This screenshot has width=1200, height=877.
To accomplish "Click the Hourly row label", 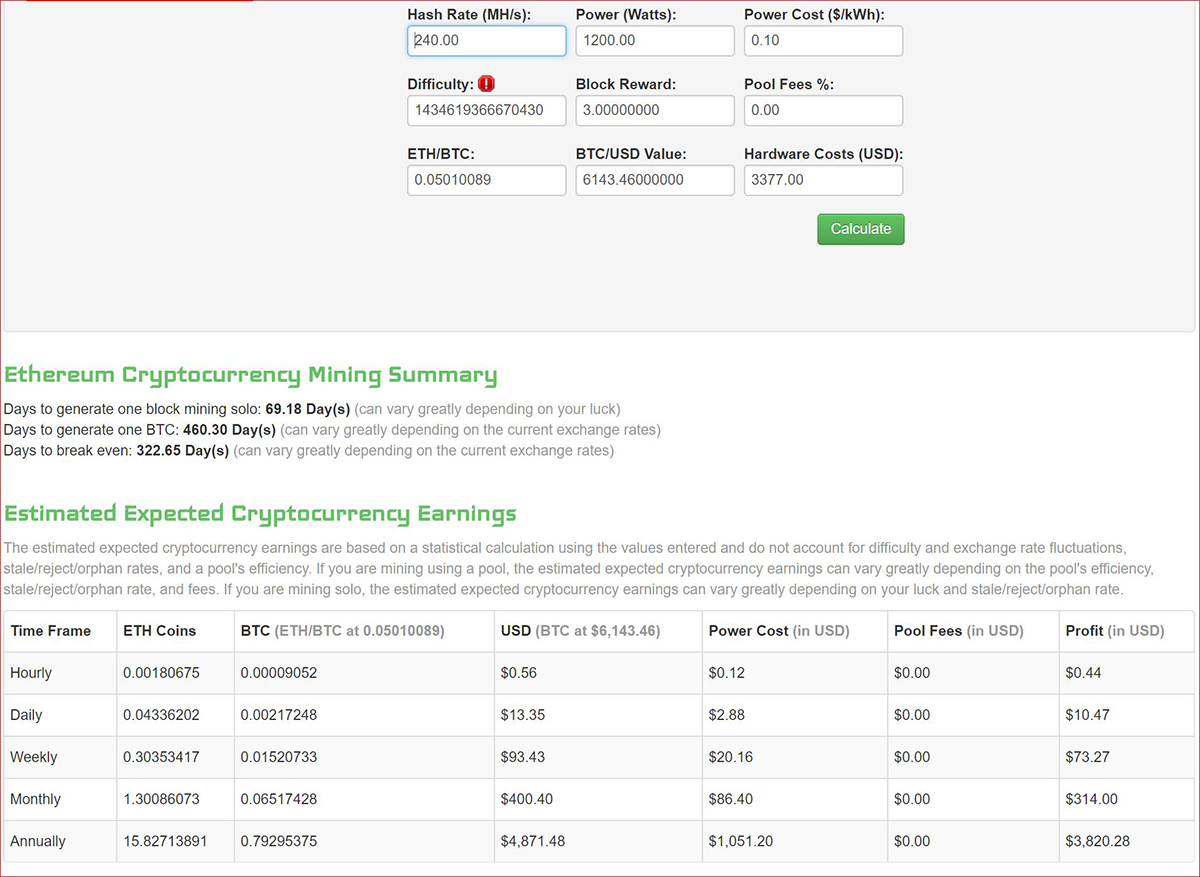I will tap(31, 673).
